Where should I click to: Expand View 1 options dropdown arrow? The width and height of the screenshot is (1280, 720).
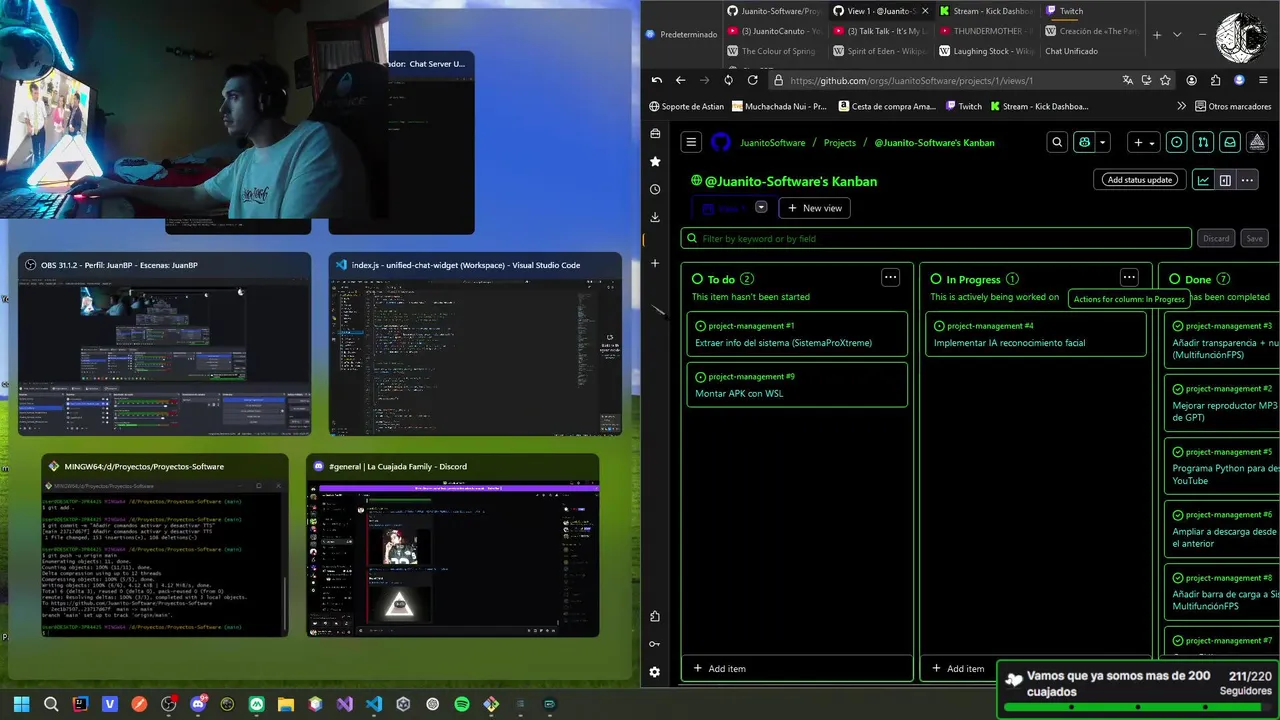[x=761, y=207]
